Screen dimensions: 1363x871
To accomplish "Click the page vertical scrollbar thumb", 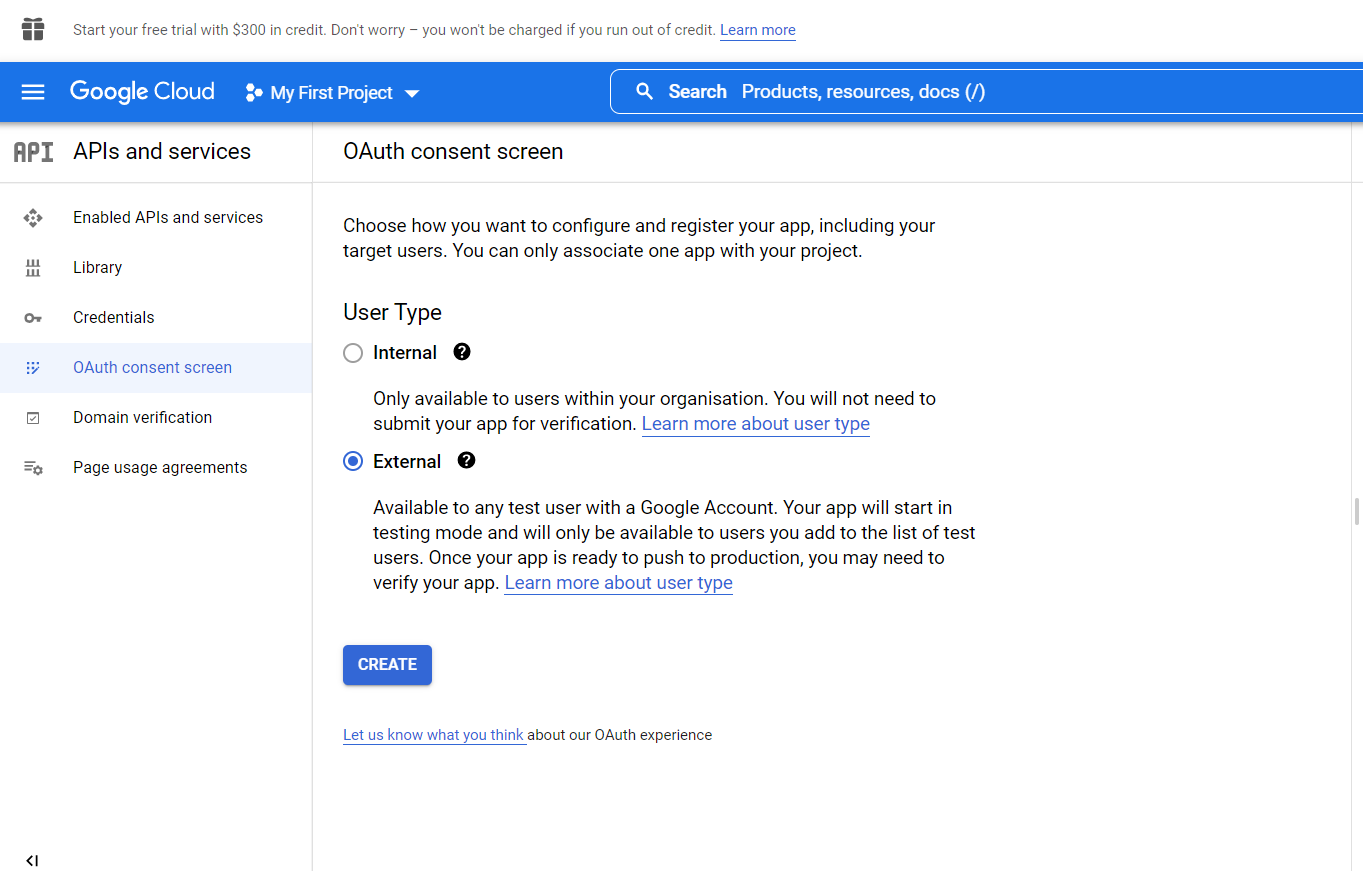I will pyautogui.click(x=1357, y=510).
